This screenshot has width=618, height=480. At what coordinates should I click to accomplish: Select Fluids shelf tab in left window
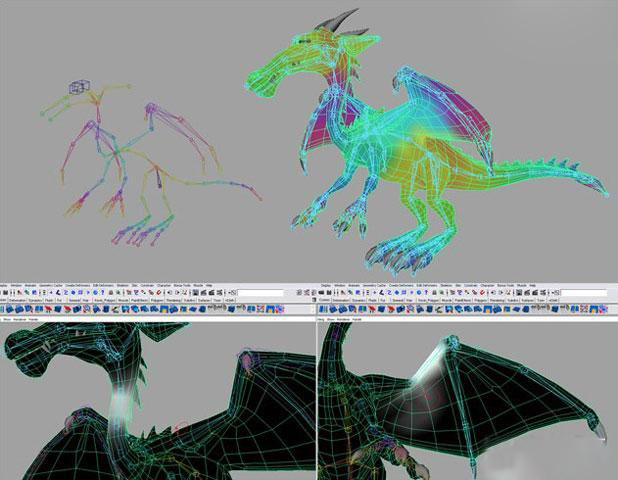[49, 300]
